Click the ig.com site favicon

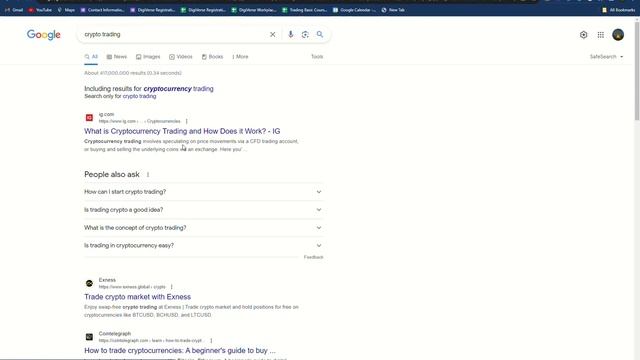[x=89, y=118]
